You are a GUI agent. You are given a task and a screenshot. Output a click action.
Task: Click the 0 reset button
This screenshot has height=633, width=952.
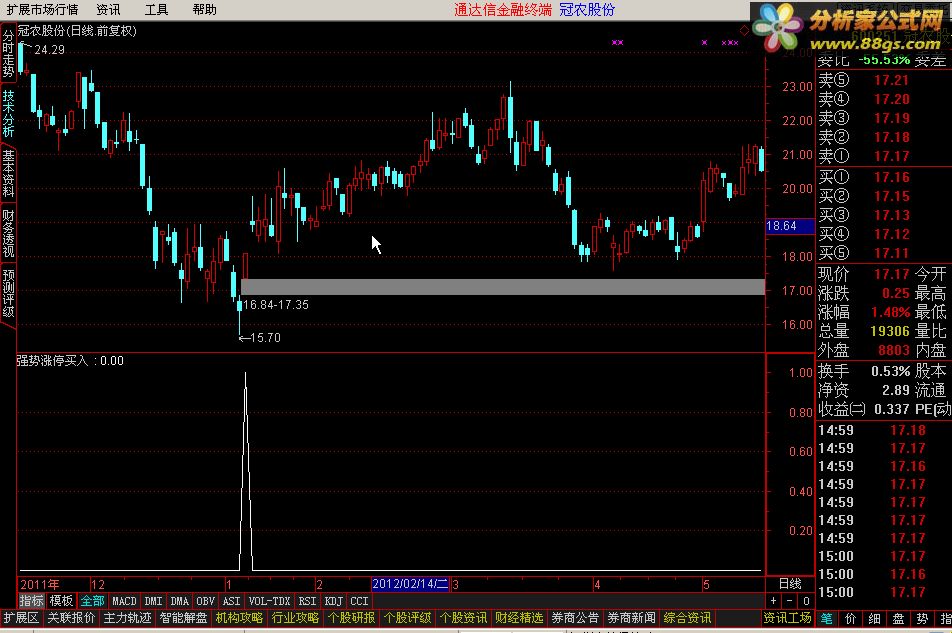[x=806, y=601]
